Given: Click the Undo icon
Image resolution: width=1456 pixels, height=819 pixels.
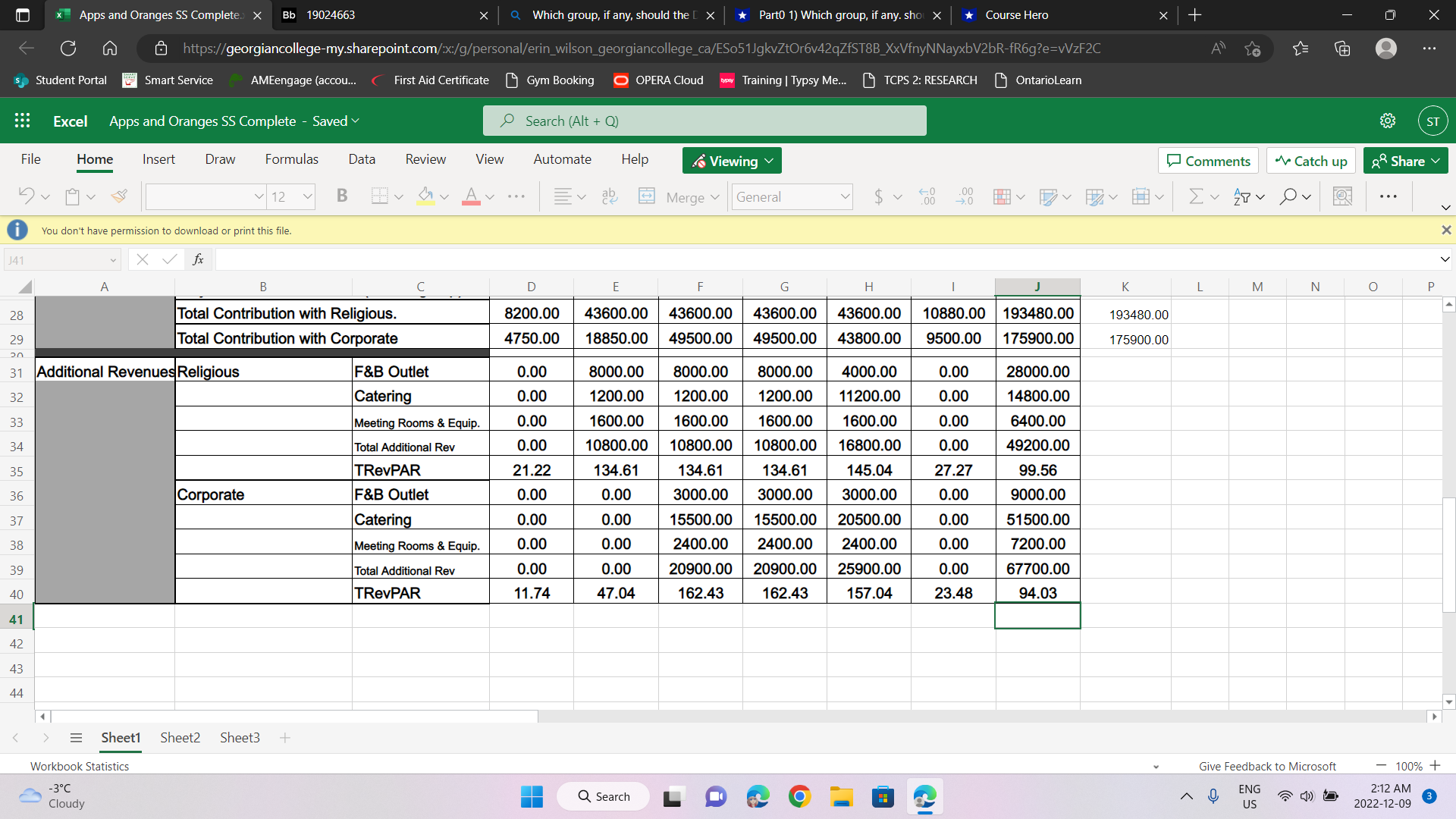Looking at the screenshot, I should (27, 196).
